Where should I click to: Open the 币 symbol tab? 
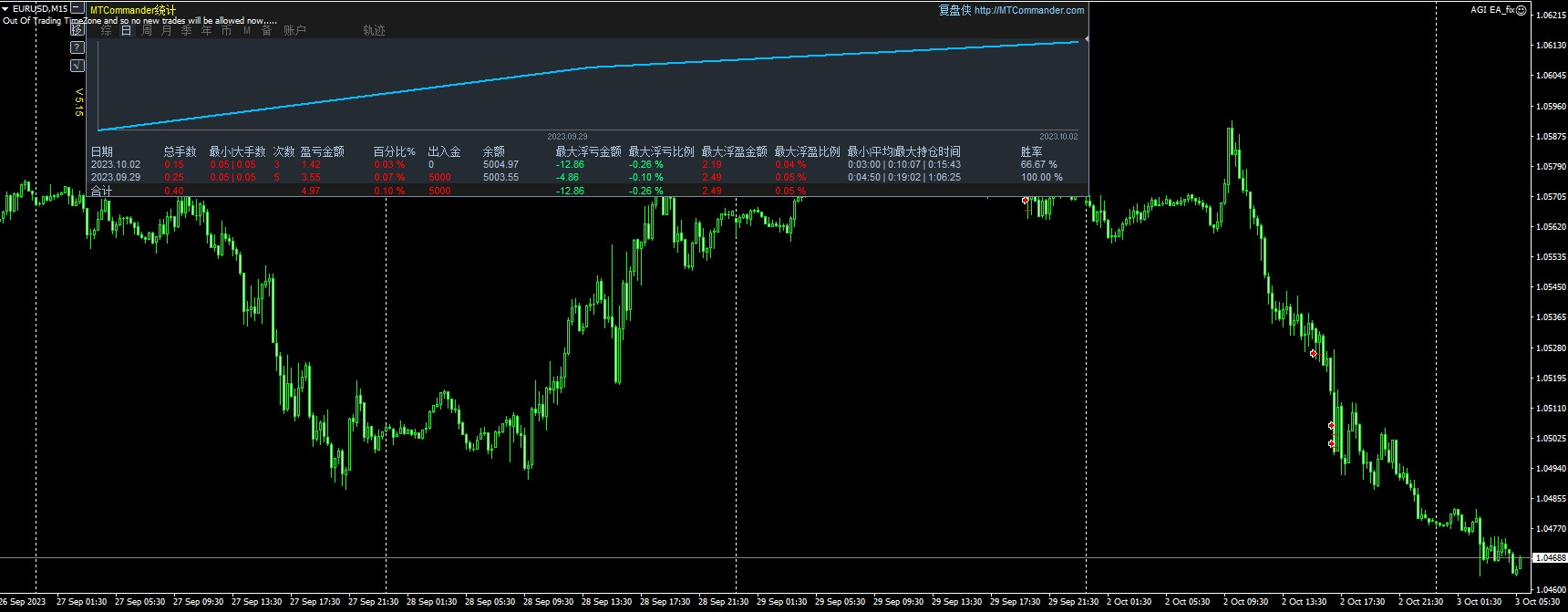pyautogui.click(x=226, y=30)
